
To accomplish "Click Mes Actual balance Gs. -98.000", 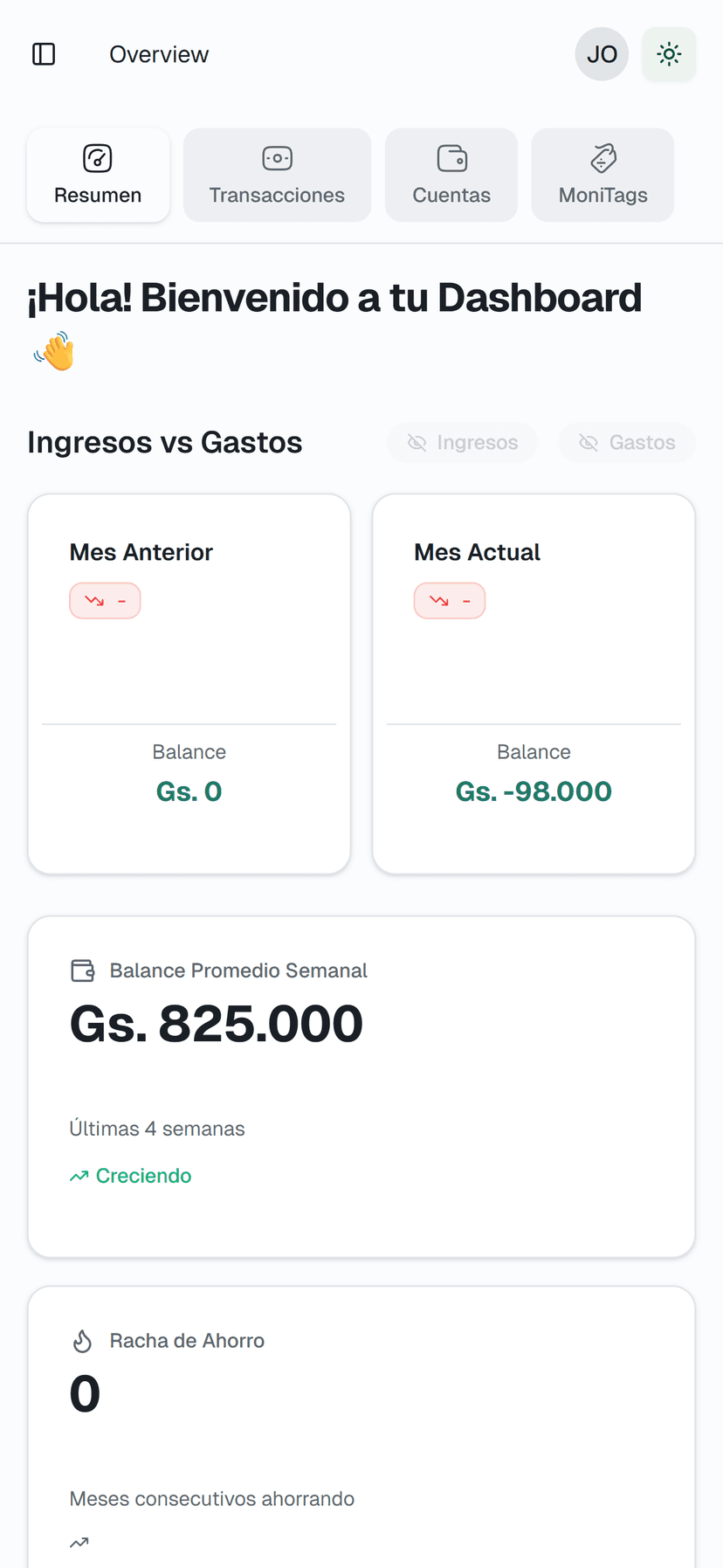I will point(534,791).
